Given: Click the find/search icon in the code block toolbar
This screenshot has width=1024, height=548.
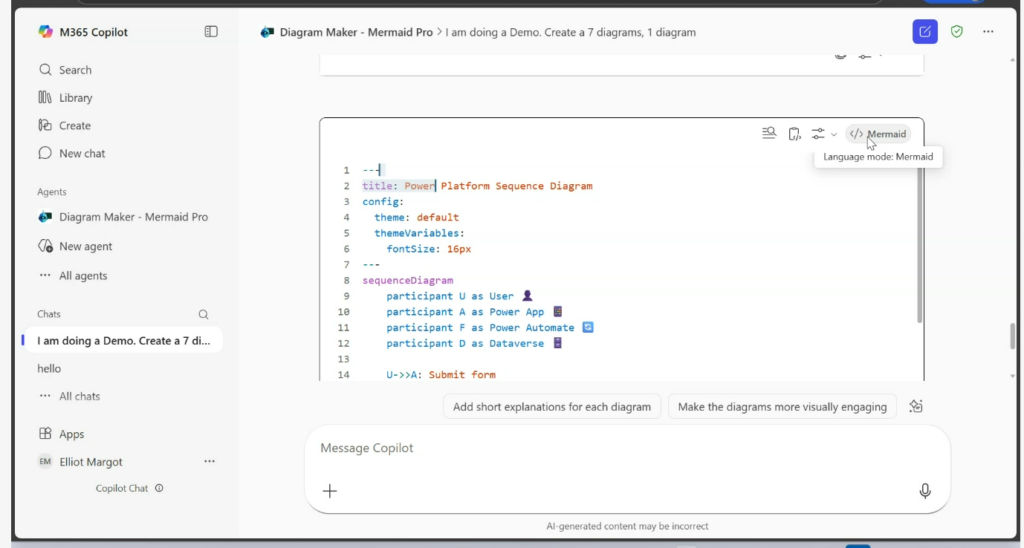Looking at the screenshot, I should pos(769,134).
